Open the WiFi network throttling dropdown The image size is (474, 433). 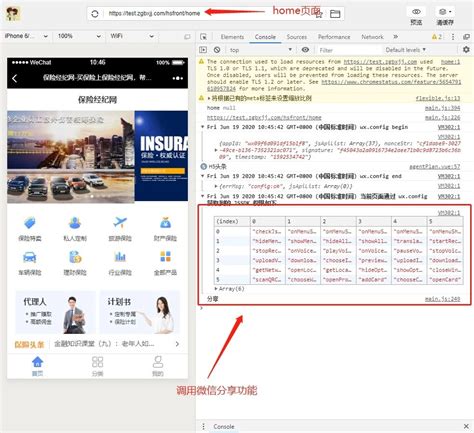pos(132,36)
